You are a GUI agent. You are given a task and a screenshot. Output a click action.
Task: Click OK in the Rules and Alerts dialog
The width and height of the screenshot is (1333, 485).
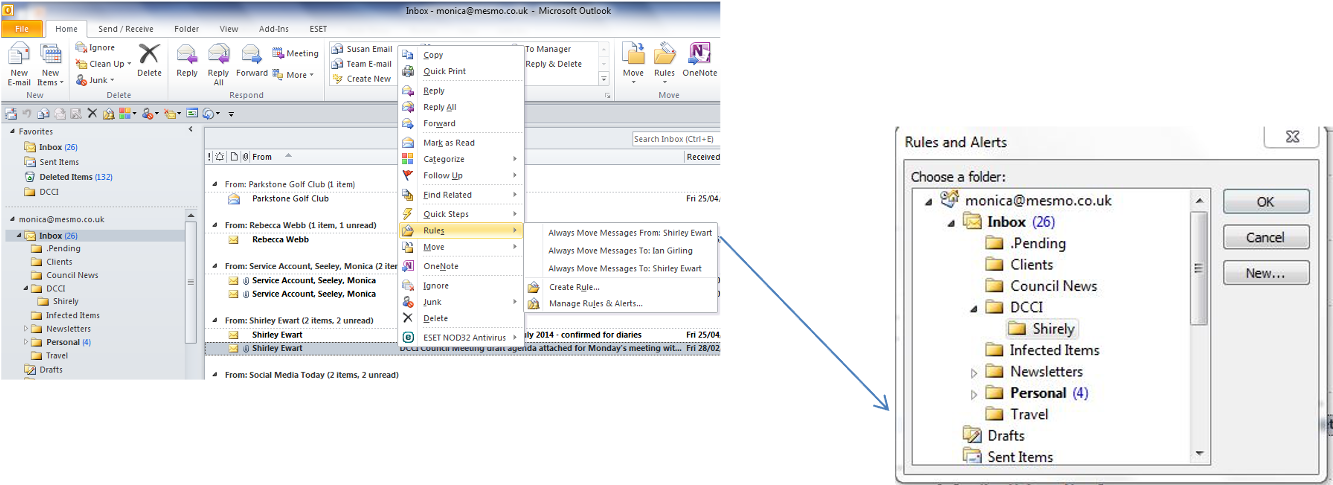click(x=1265, y=201)
